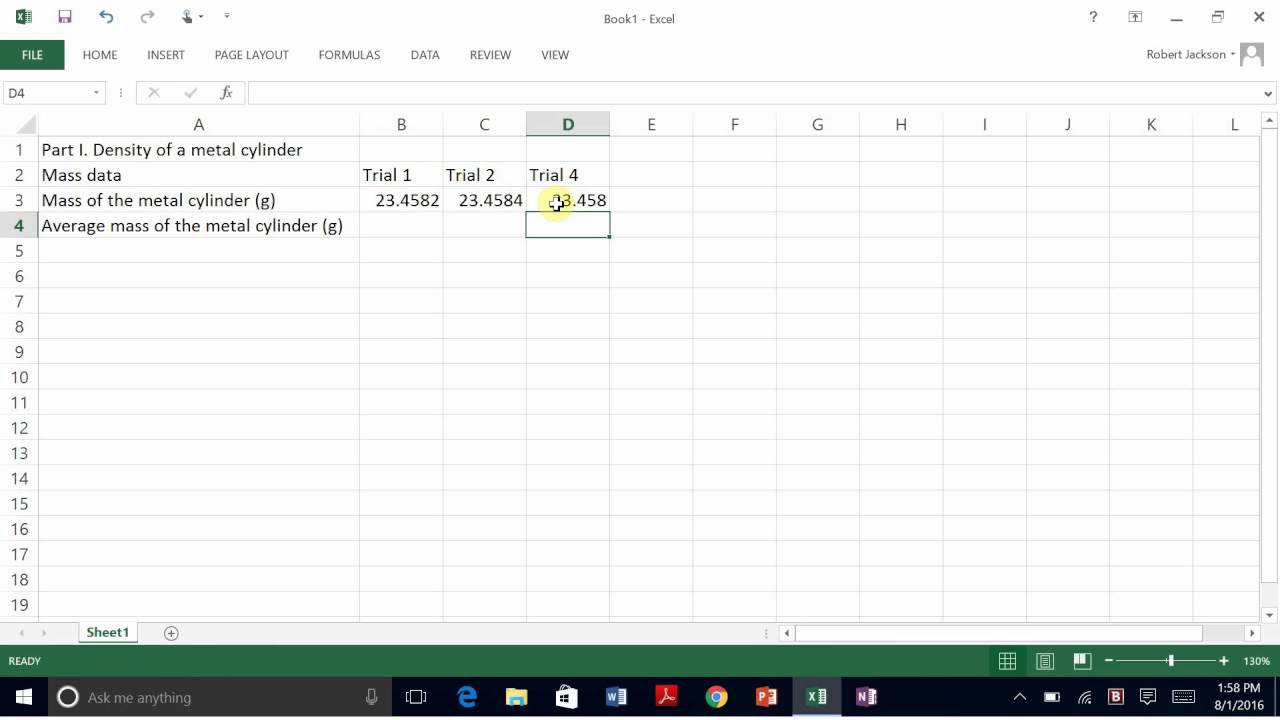Viewport: 1280px width, 720px height.
Task: Select row 10 header
Action: pyautogui.click(x=19, y=377)
